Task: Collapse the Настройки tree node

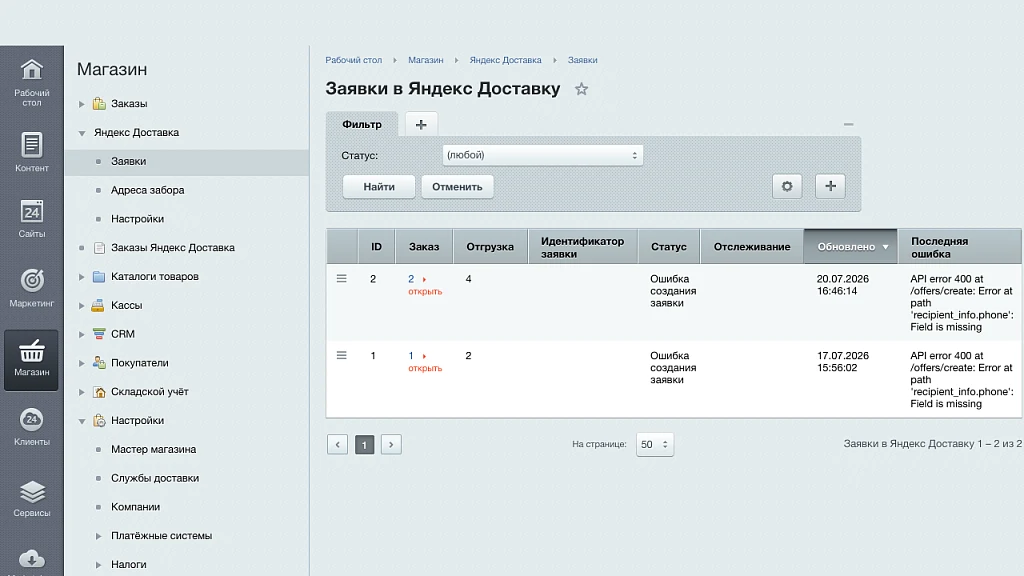Action: tap(82, 421)
